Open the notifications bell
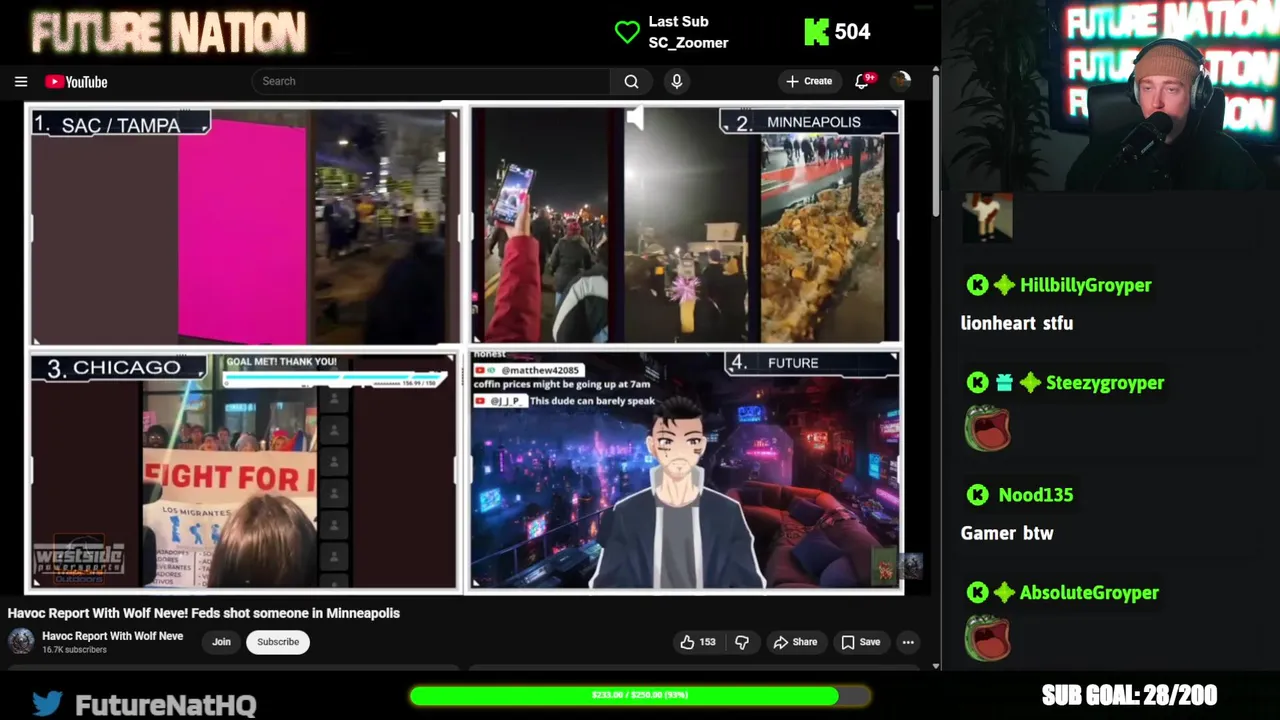Viewport: 1280px width, 720px height. coord(863,81)
